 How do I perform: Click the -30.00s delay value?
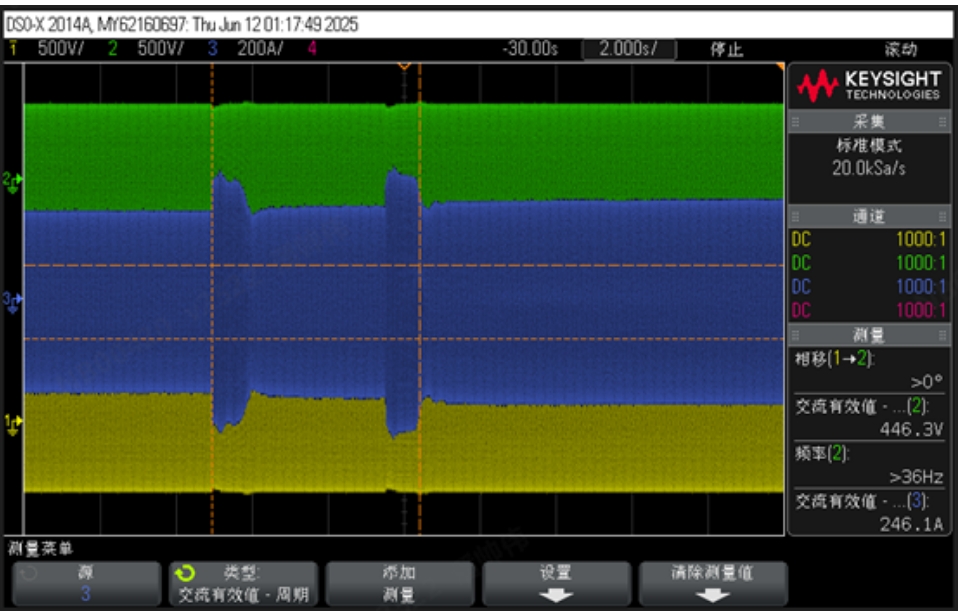[x=530, y=48]
